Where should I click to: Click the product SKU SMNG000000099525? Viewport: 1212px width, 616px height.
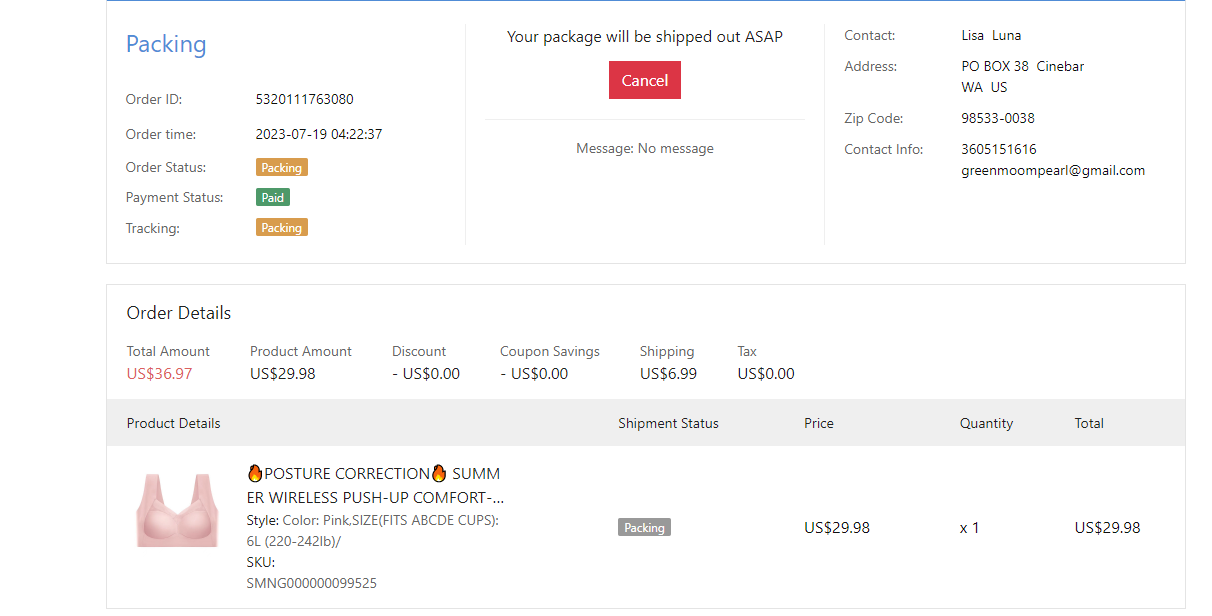(311, 583)
